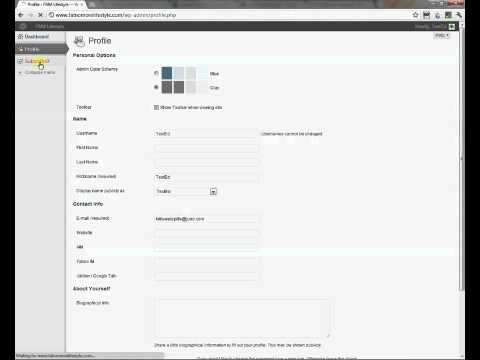Expand the Help tab dropdown
480x360 pixels.
pyautogui.click(x=442, y=36)
